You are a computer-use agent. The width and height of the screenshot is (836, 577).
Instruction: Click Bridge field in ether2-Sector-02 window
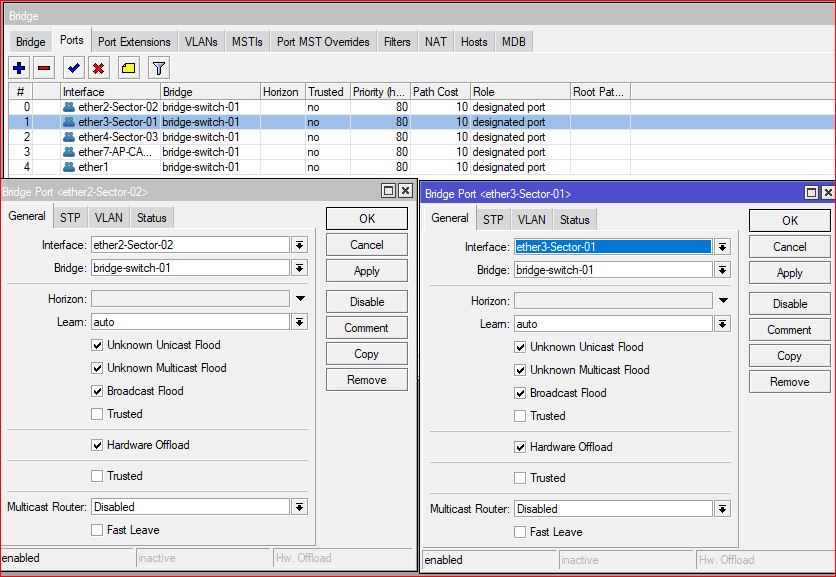coord(190,268)
